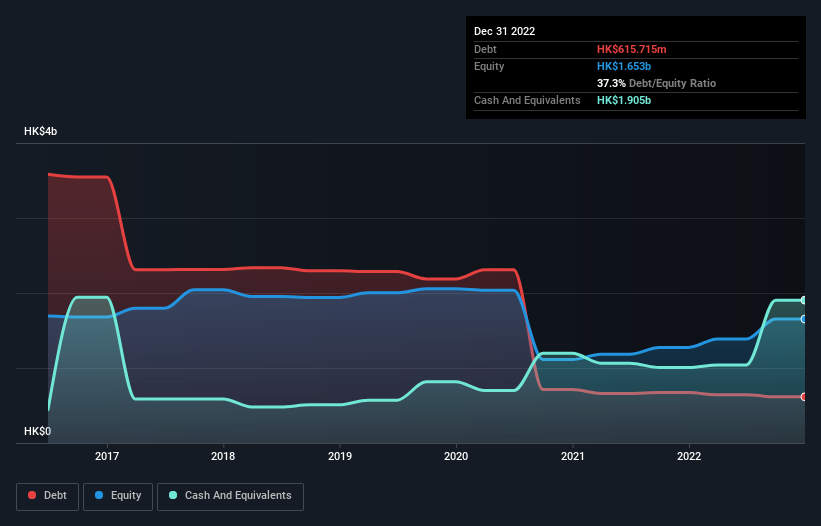
Task: Click the 37.3% Debt/Equity Ratio text
Action: 656,83
